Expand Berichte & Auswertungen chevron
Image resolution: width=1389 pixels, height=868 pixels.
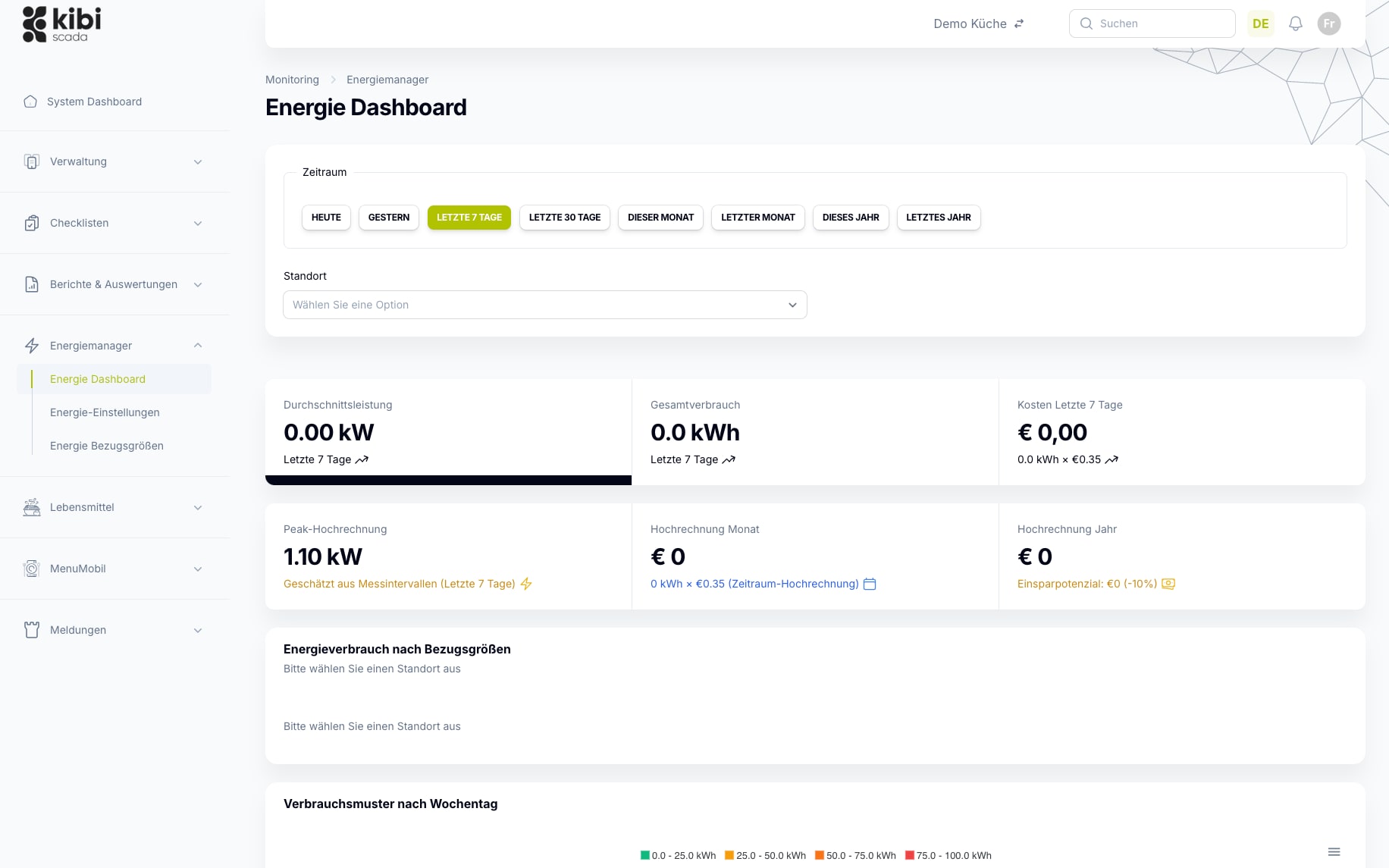tap(198, 284)
